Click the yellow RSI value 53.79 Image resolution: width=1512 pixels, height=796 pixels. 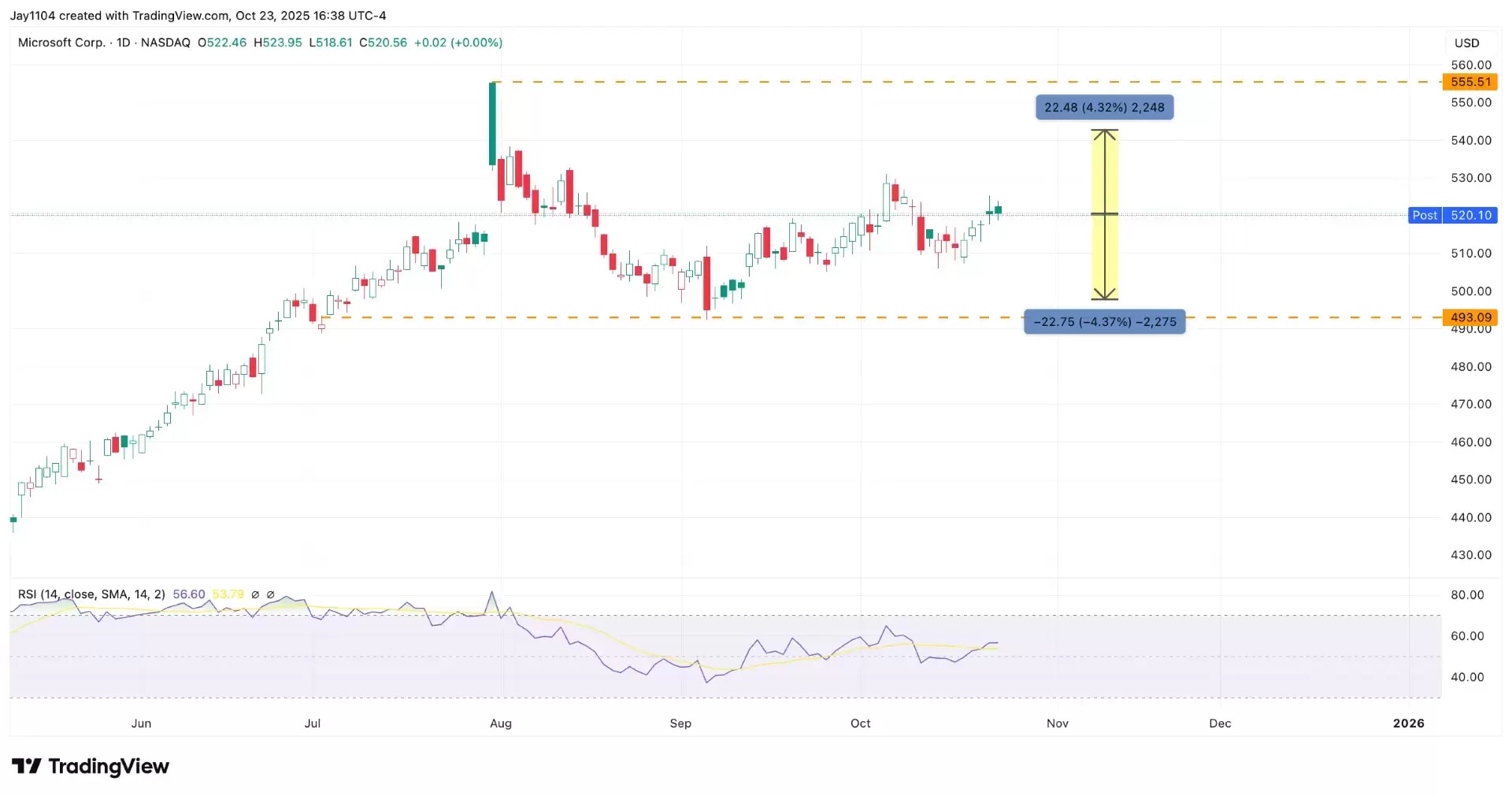click(228, 594)
